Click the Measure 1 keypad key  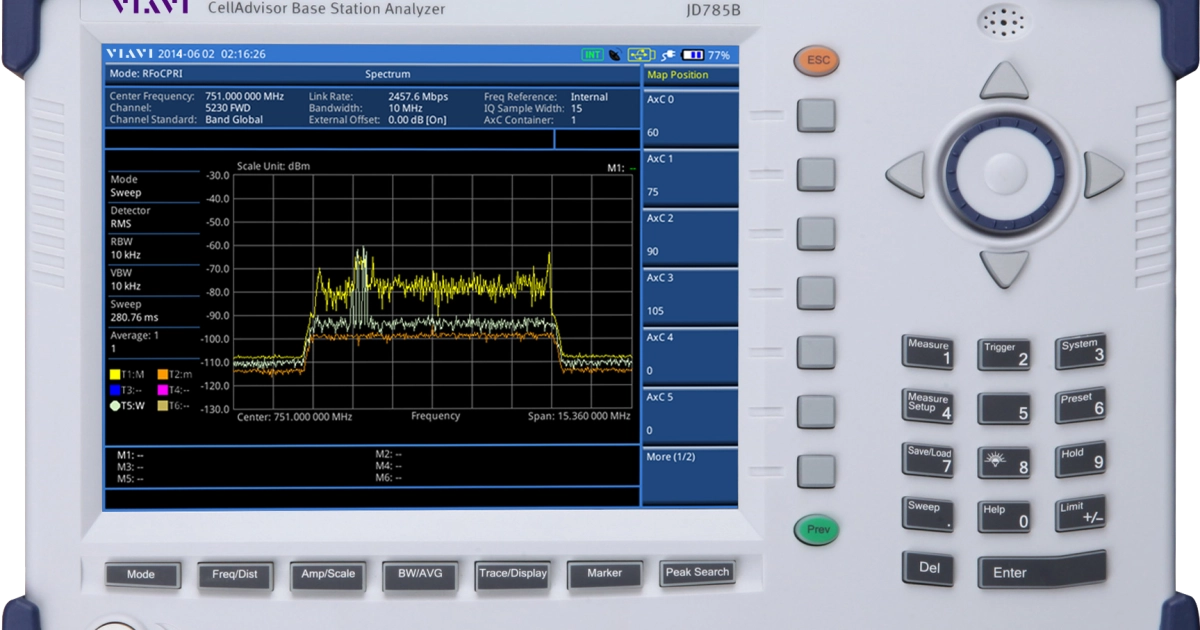pos(927,352)
